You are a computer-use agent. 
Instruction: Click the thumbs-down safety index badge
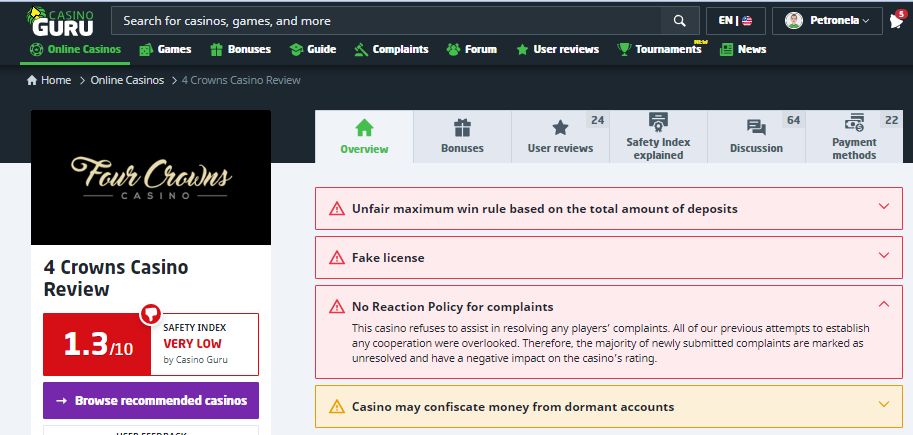[150, 314]
